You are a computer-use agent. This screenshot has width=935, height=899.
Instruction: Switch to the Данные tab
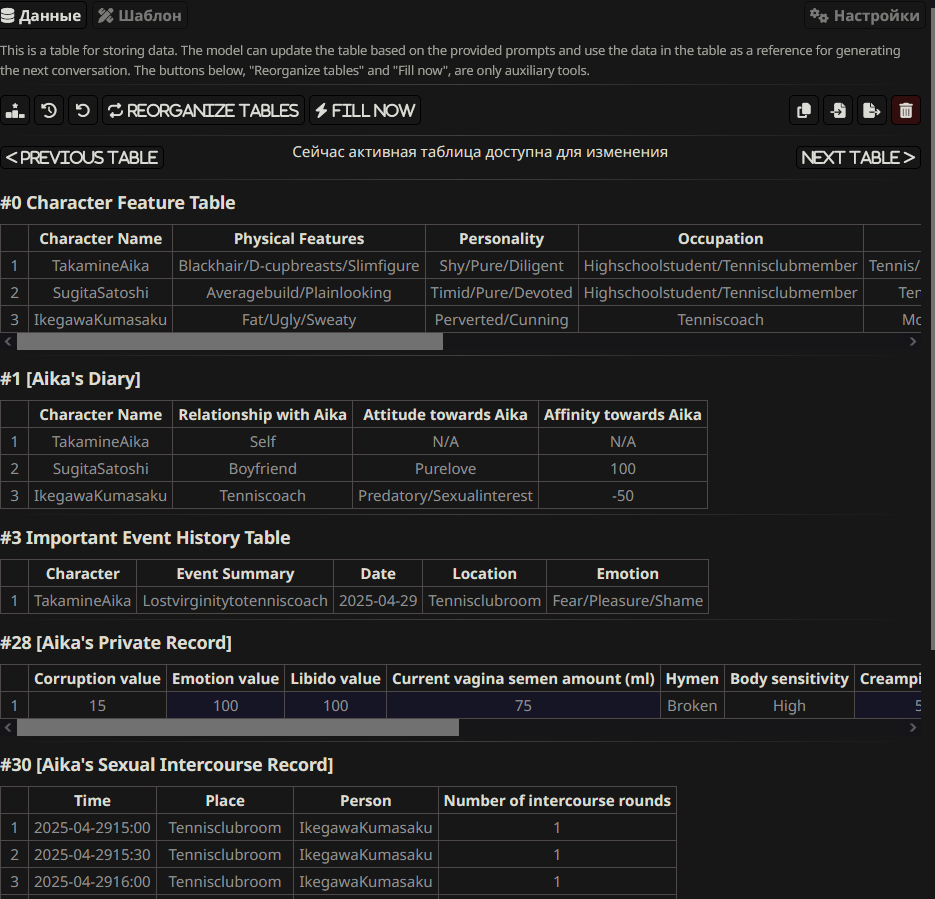(42, 15)
